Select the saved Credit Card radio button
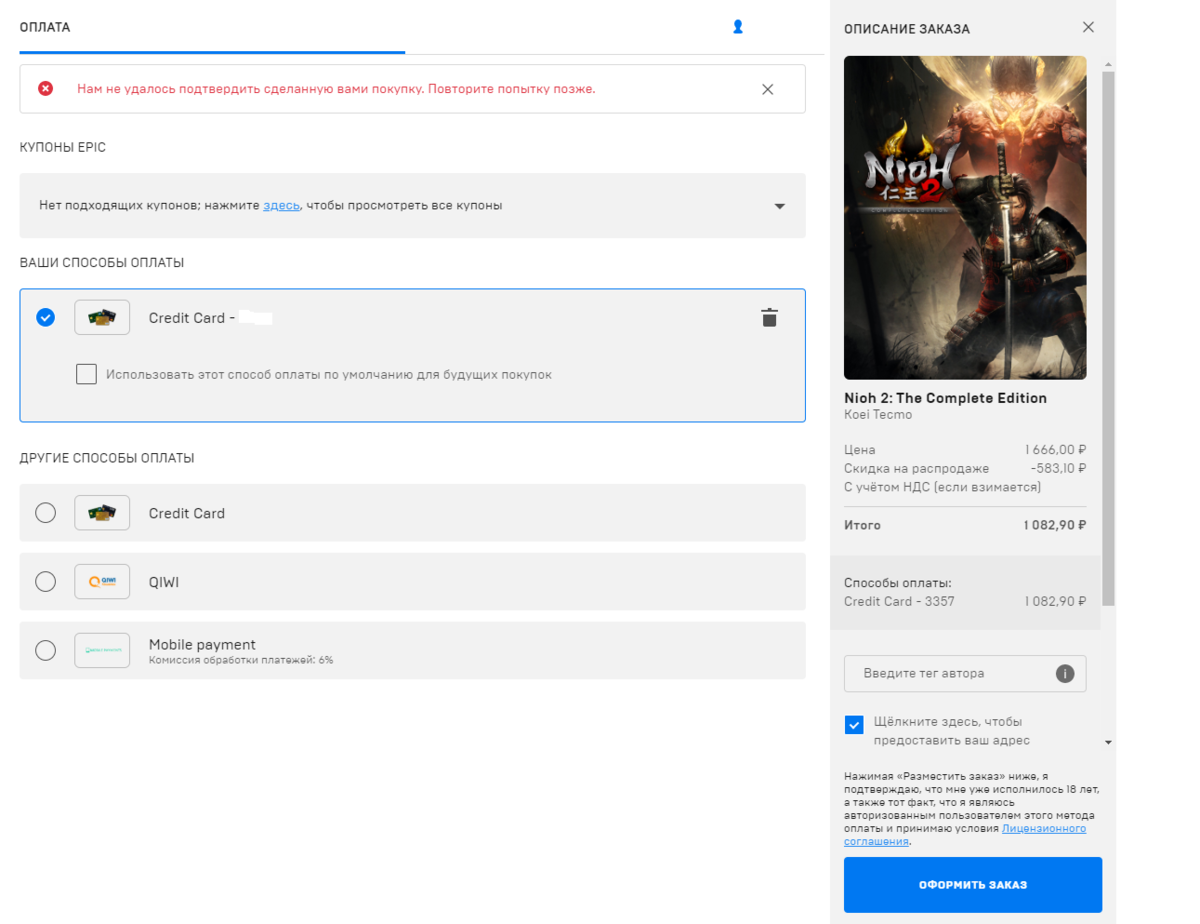Image resolution: width=1200 pixels, height=924 pixels. pyautogui.click(x=45, y=318)
